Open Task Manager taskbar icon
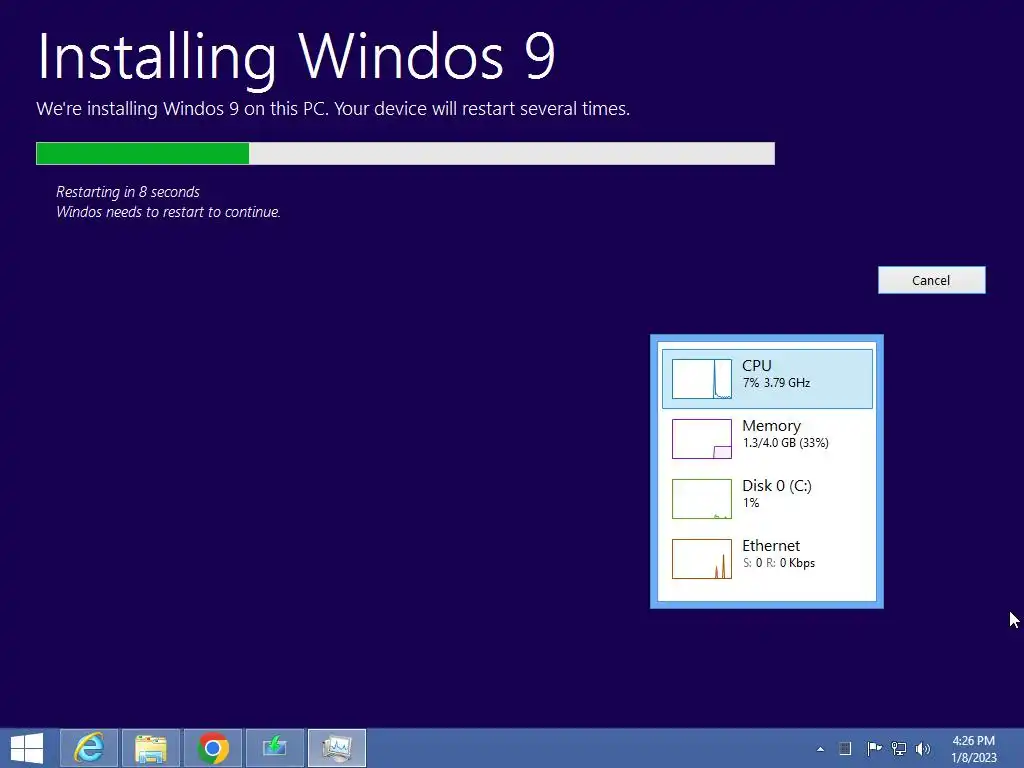Screen dimensions: 1024x768 coord(337,748)
